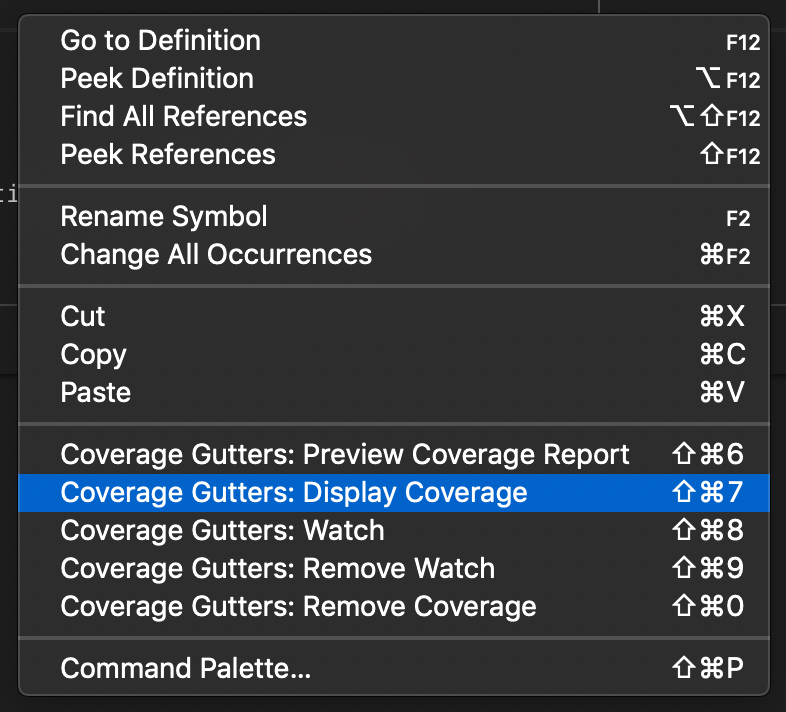
Task: Open Peek References
Action: [168, 155]
